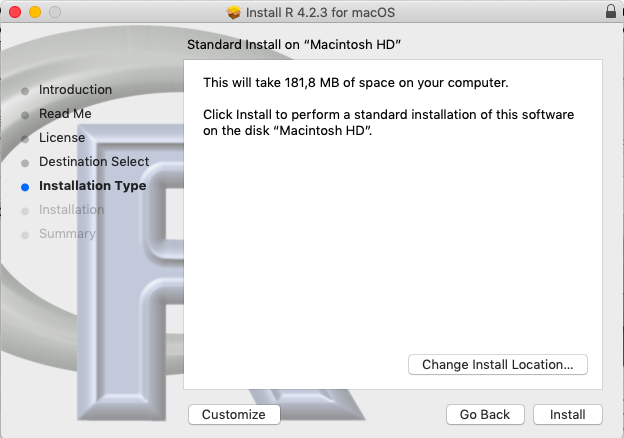Click the Install button
Viewport: 624px width, 438px height.
point(567,415)
